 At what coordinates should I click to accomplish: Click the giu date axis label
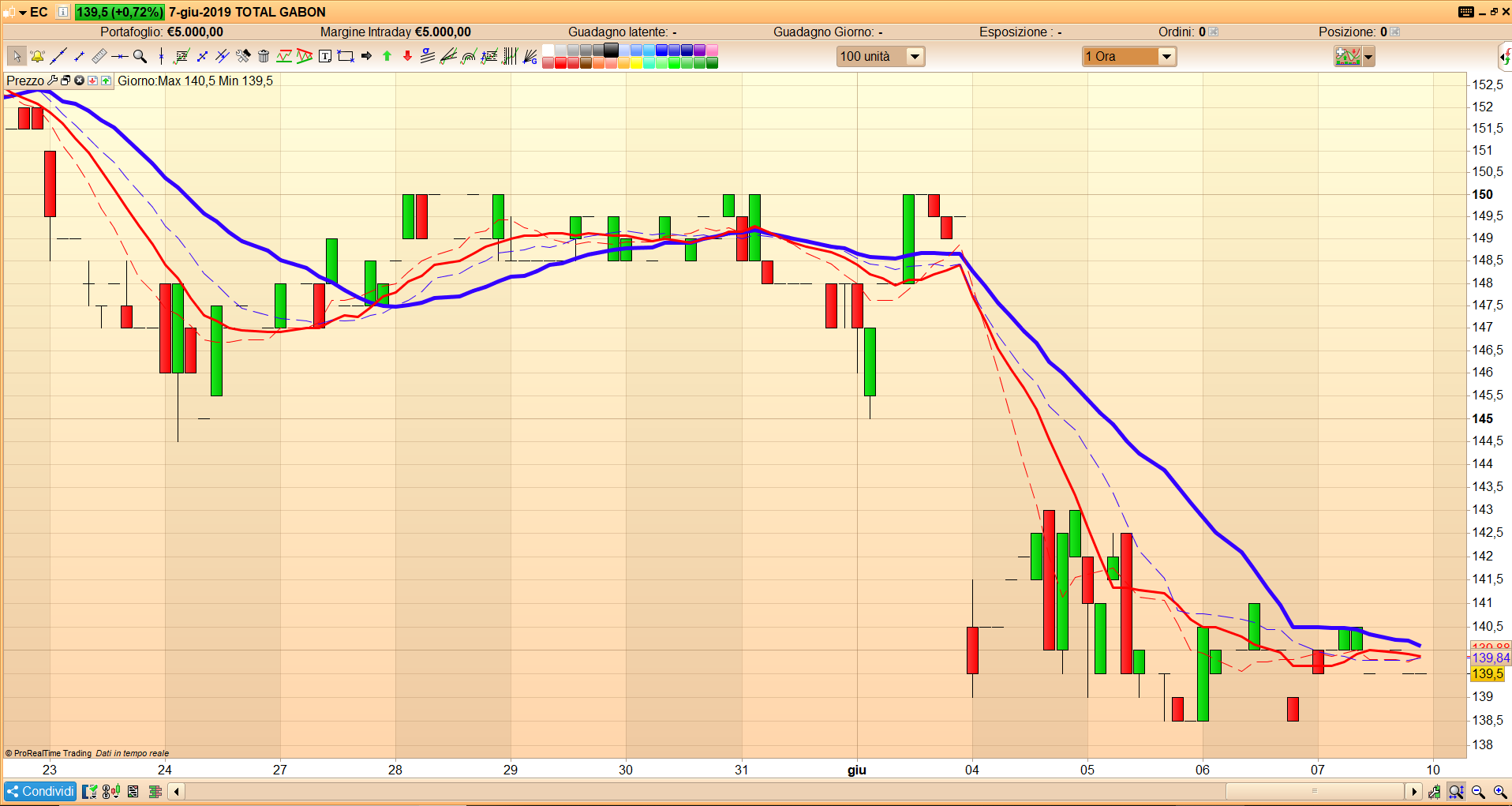857,770
